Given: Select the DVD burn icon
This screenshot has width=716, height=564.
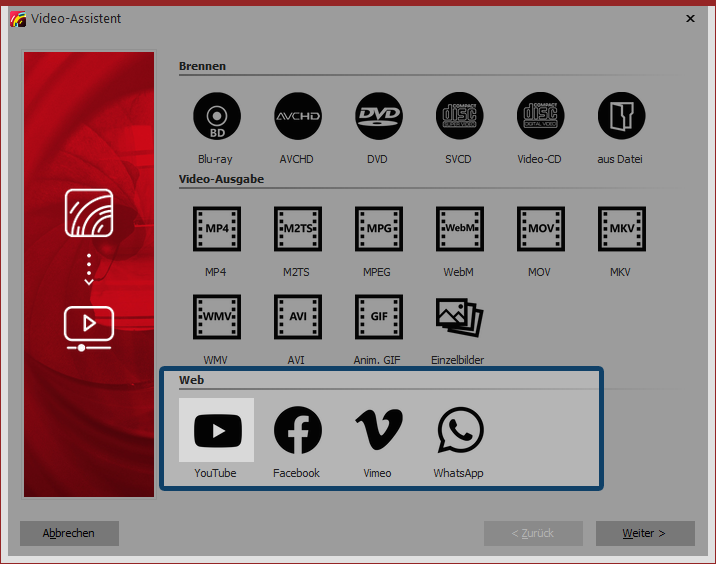Looking at the screenshot, I should (x=378, y=118).
